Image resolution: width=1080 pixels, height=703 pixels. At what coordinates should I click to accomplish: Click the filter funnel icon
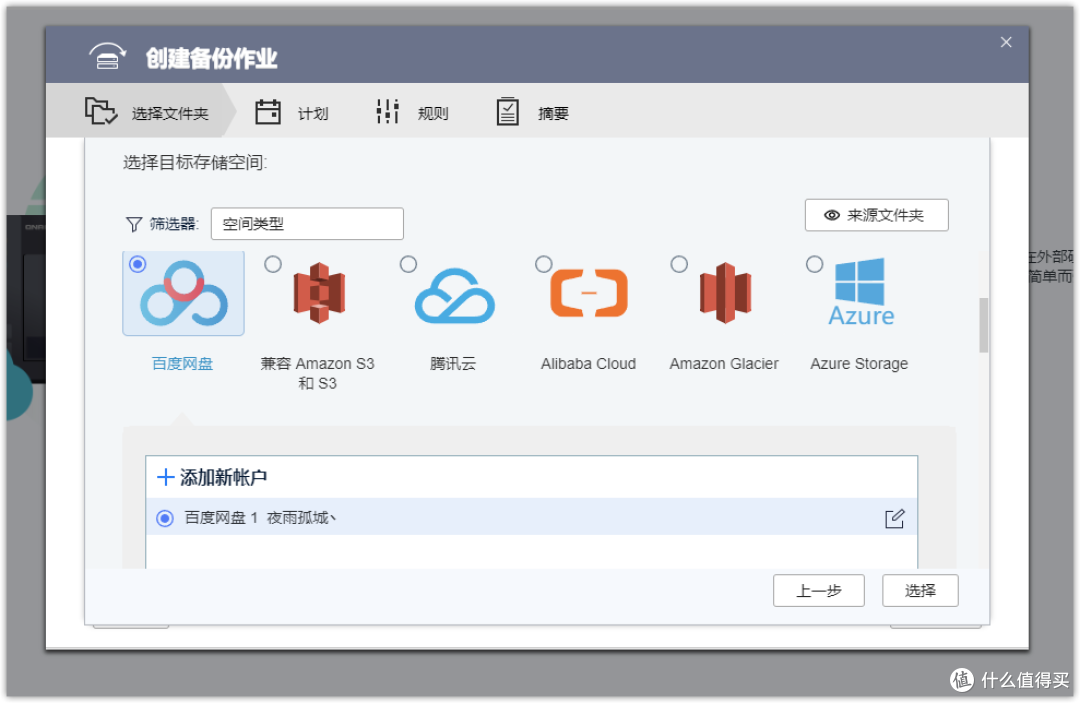pyautogui.click(x=134, y=224)
